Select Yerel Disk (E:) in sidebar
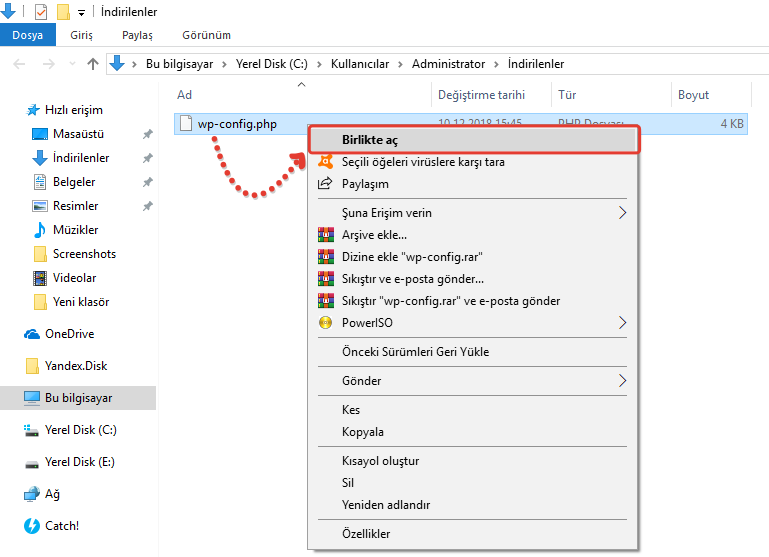 pyautogui.click(x=80, y=462)
